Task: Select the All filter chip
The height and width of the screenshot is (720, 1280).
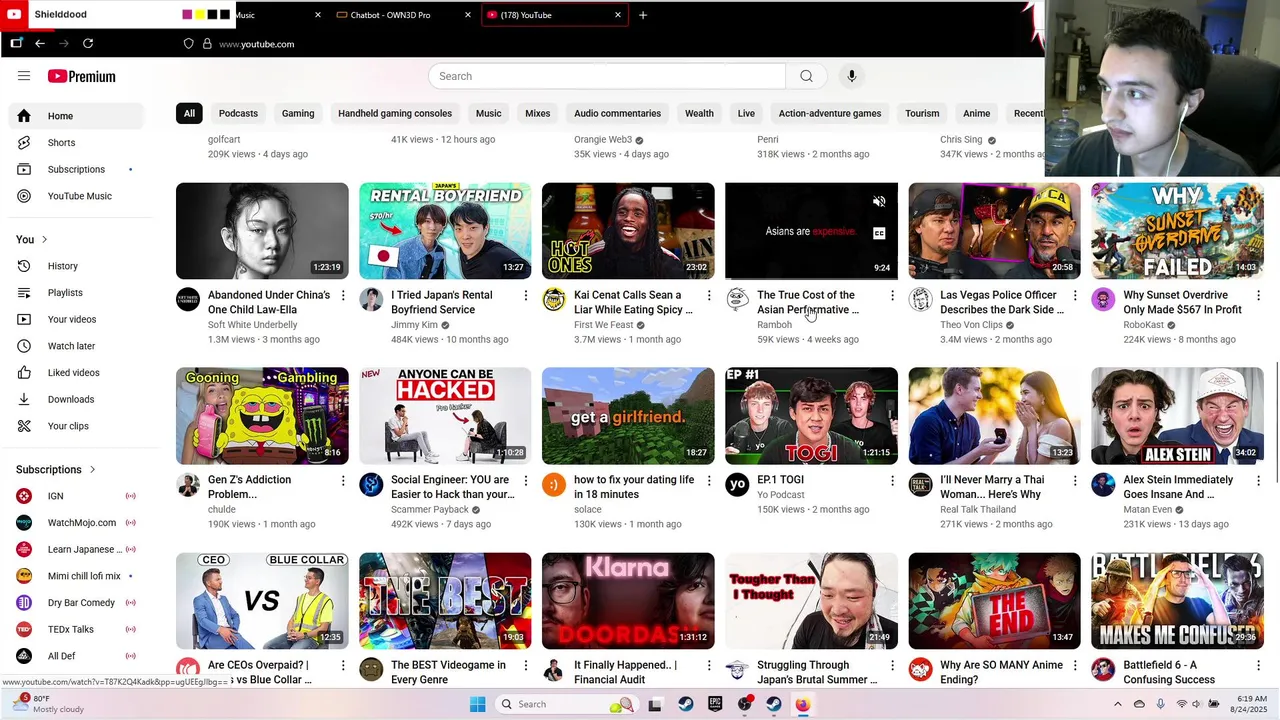Action: point(189,113)
